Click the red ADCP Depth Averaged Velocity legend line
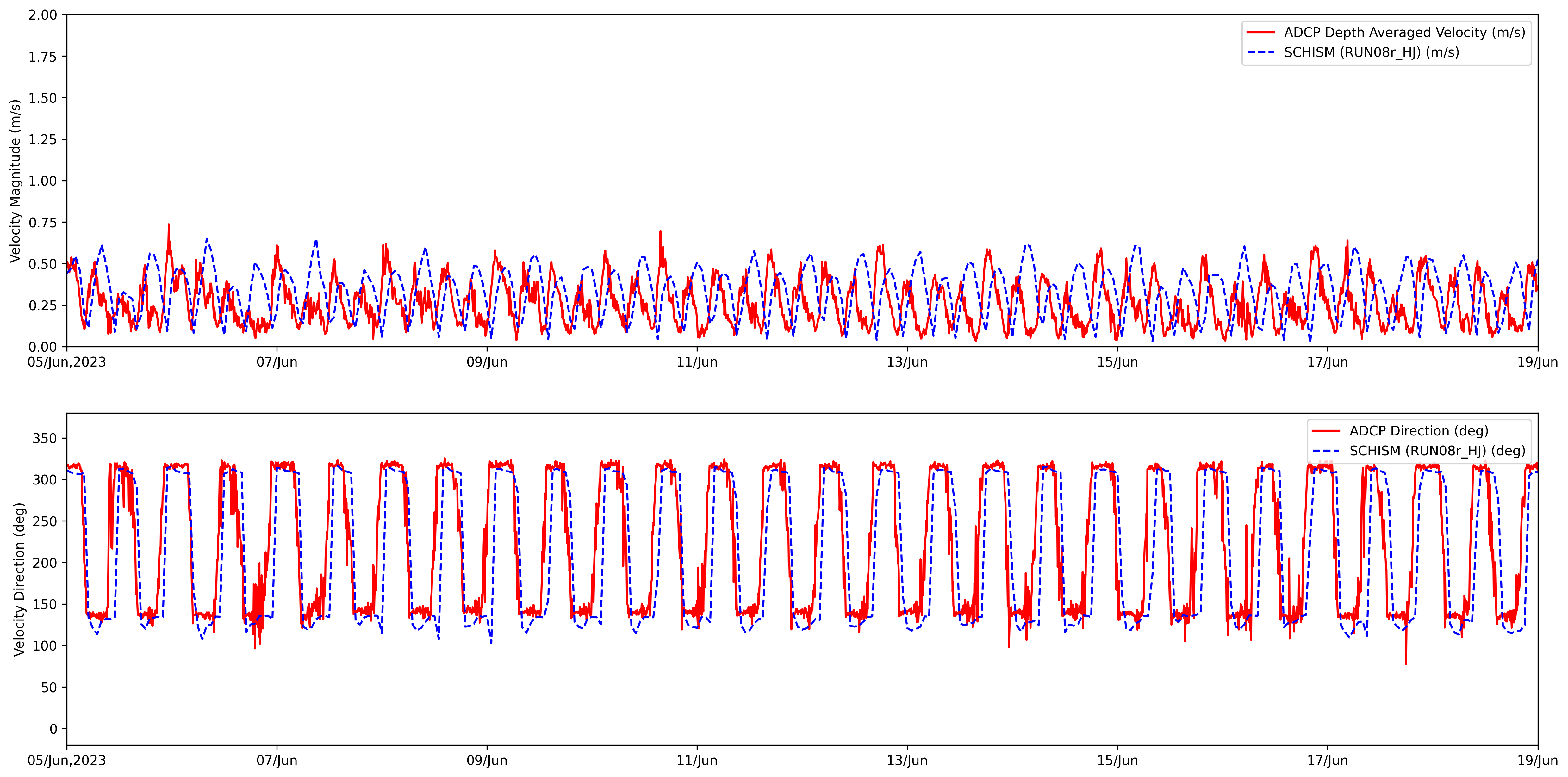The width and height of the screenshot is (1568, 777). pos(1260,32)
